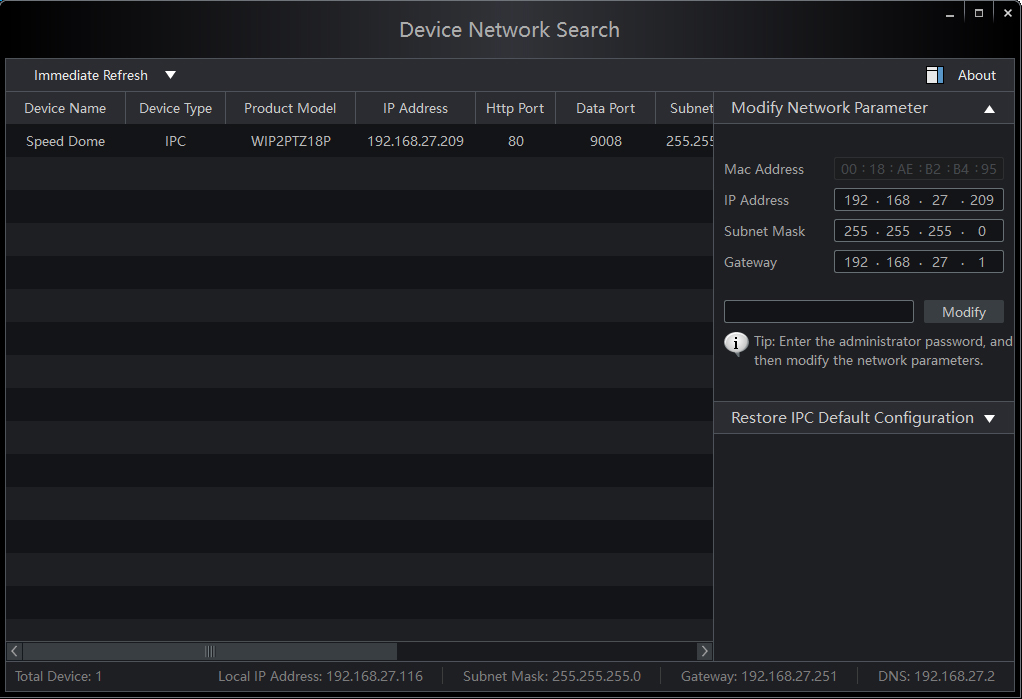Maximize the Device Network Search window

[978, 13]
